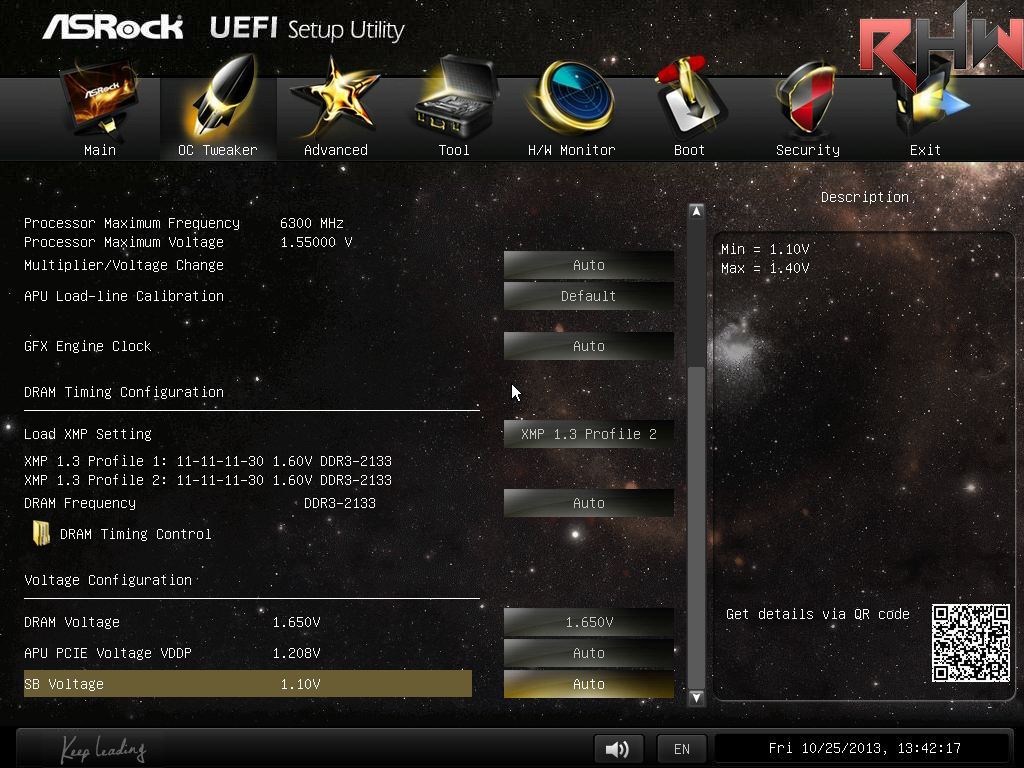Click the speaker sound icon

point(618,749)
